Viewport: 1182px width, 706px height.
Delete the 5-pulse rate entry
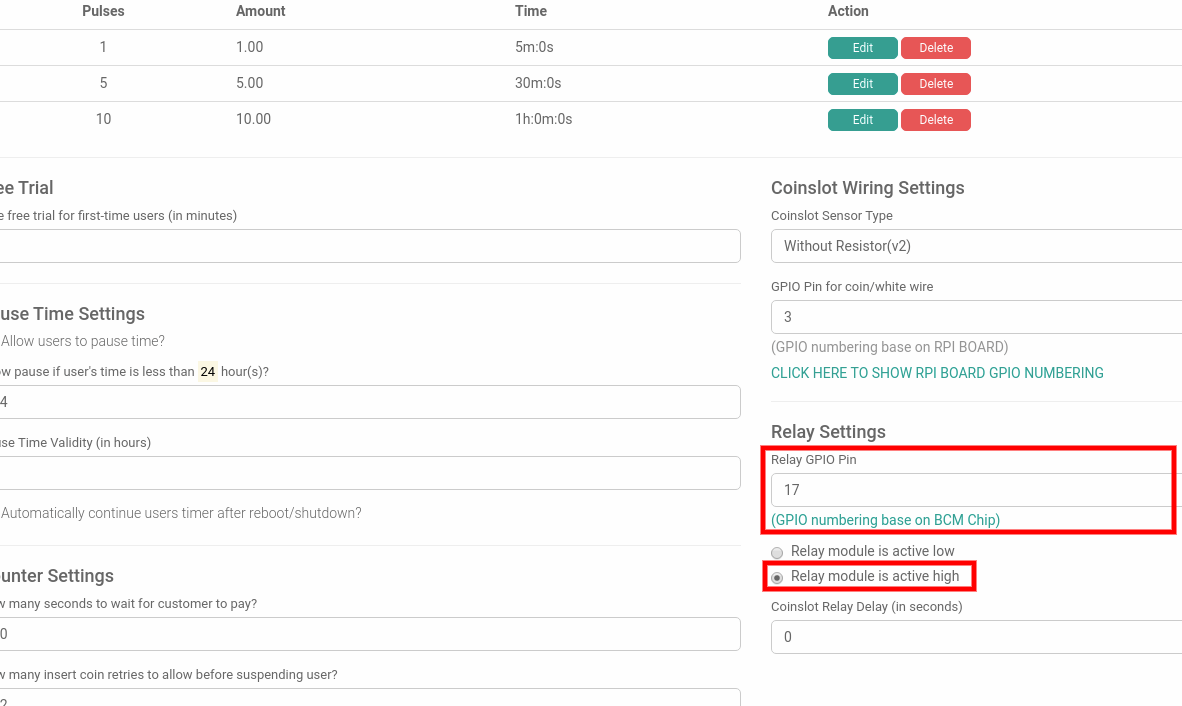[x=935, y=83]
